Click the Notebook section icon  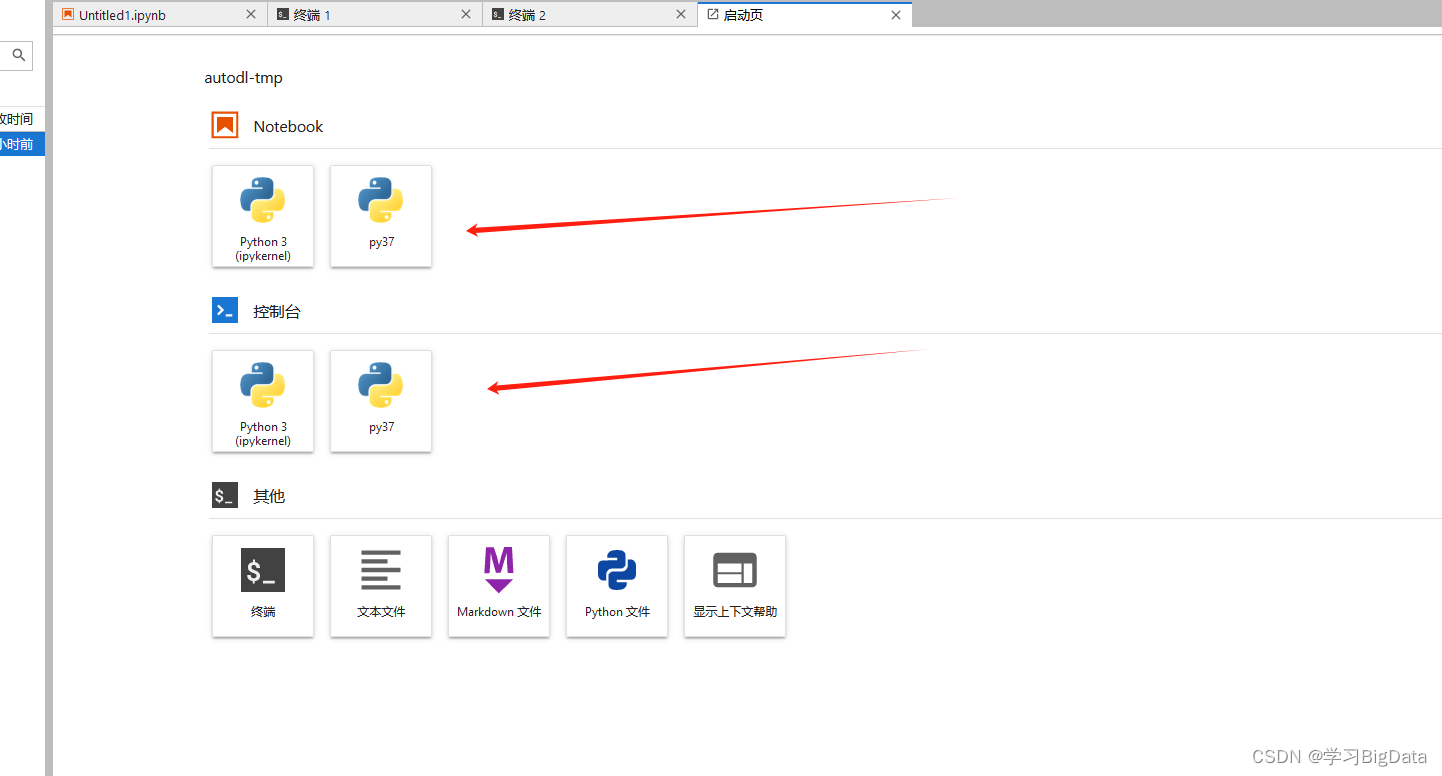click(x=225, y=125)
